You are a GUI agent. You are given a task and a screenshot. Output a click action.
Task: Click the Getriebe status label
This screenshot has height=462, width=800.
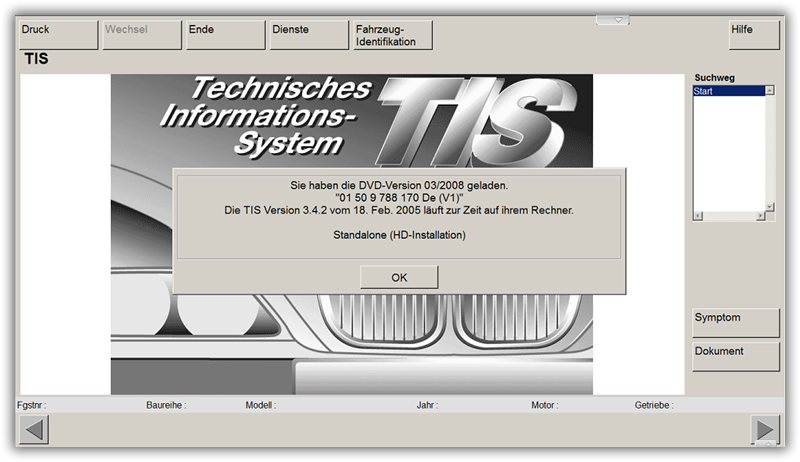pyautogui.click(x=654, y=405)
